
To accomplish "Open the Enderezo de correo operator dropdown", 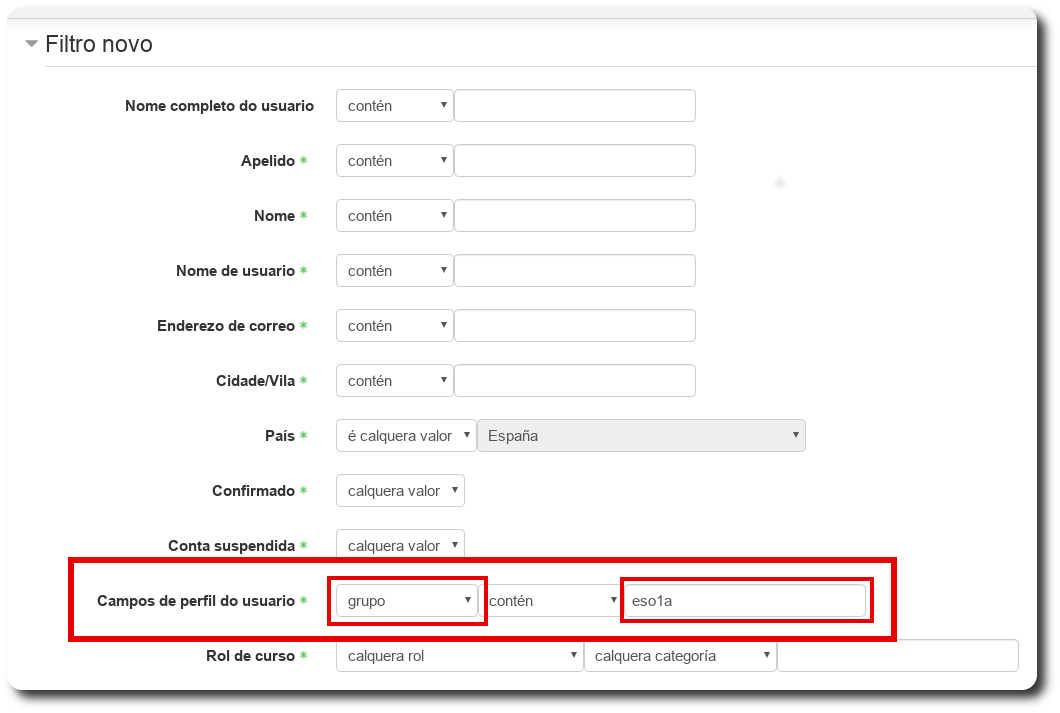I will tap(395, 326).
